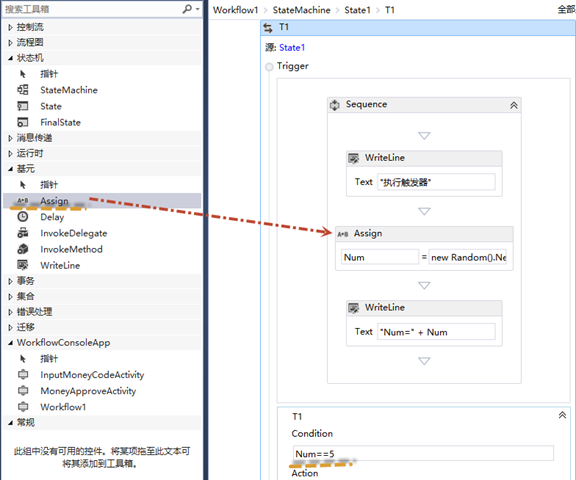Expand the 事务 toolbox group
The height and width of the screenshot is (480, 576).
click(x=10, y=281)
